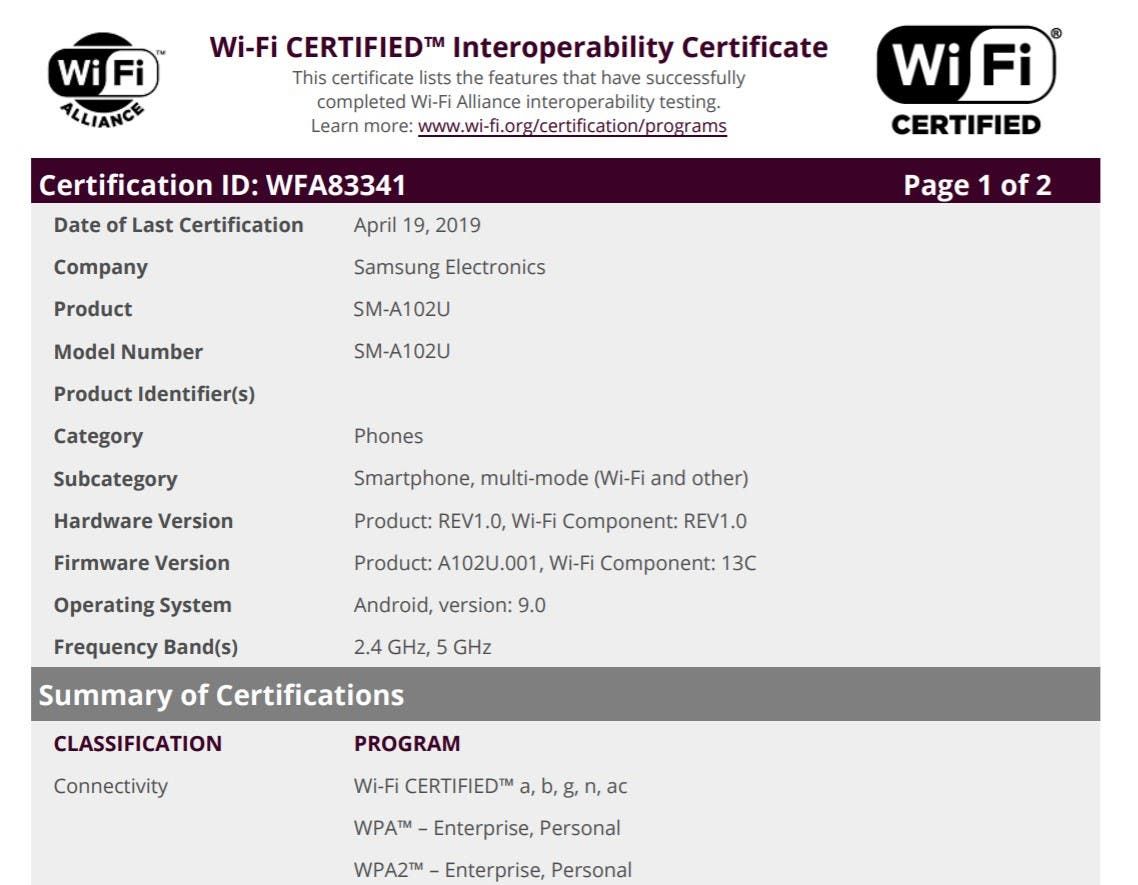
Task: Select the WPA – Enterprise, Personal line
Action: (x=487, y=828)
